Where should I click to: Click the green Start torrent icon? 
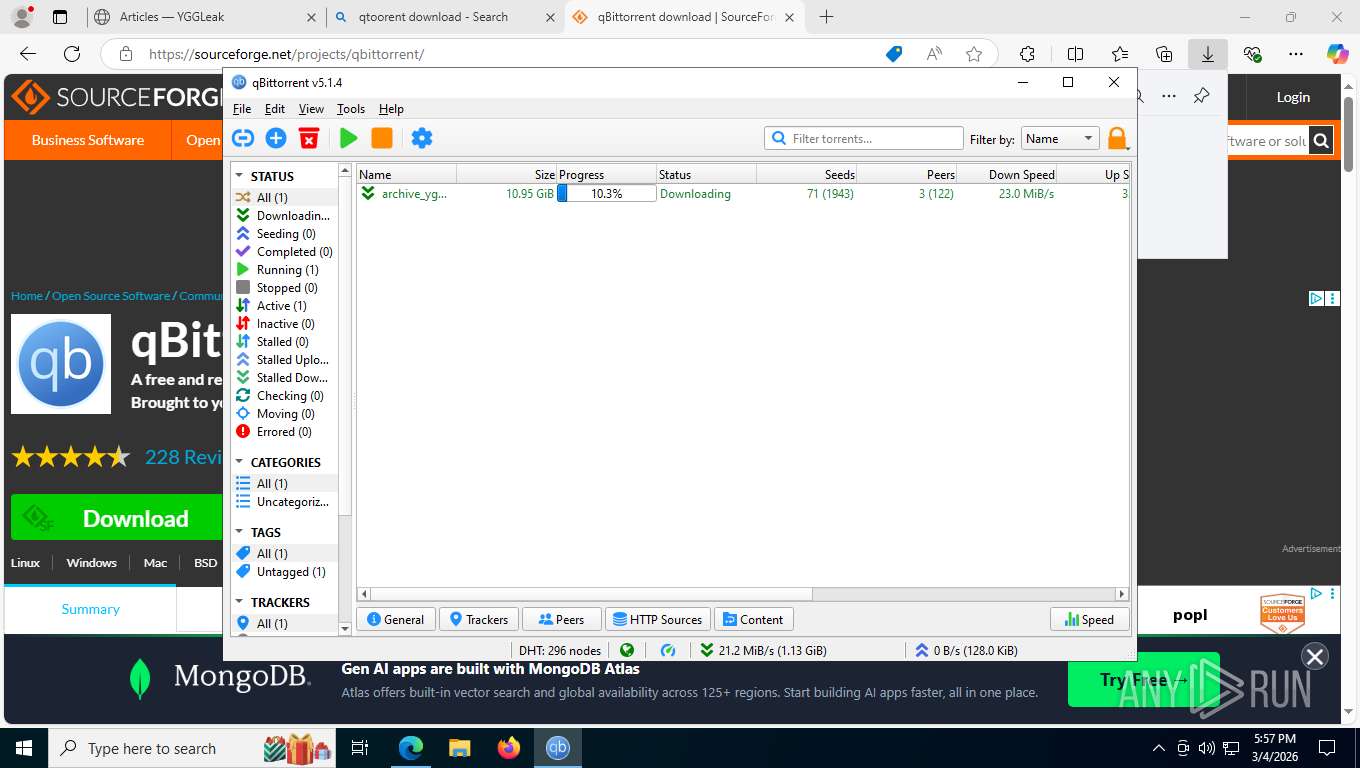pyautogui.click(x=348, y=138)
